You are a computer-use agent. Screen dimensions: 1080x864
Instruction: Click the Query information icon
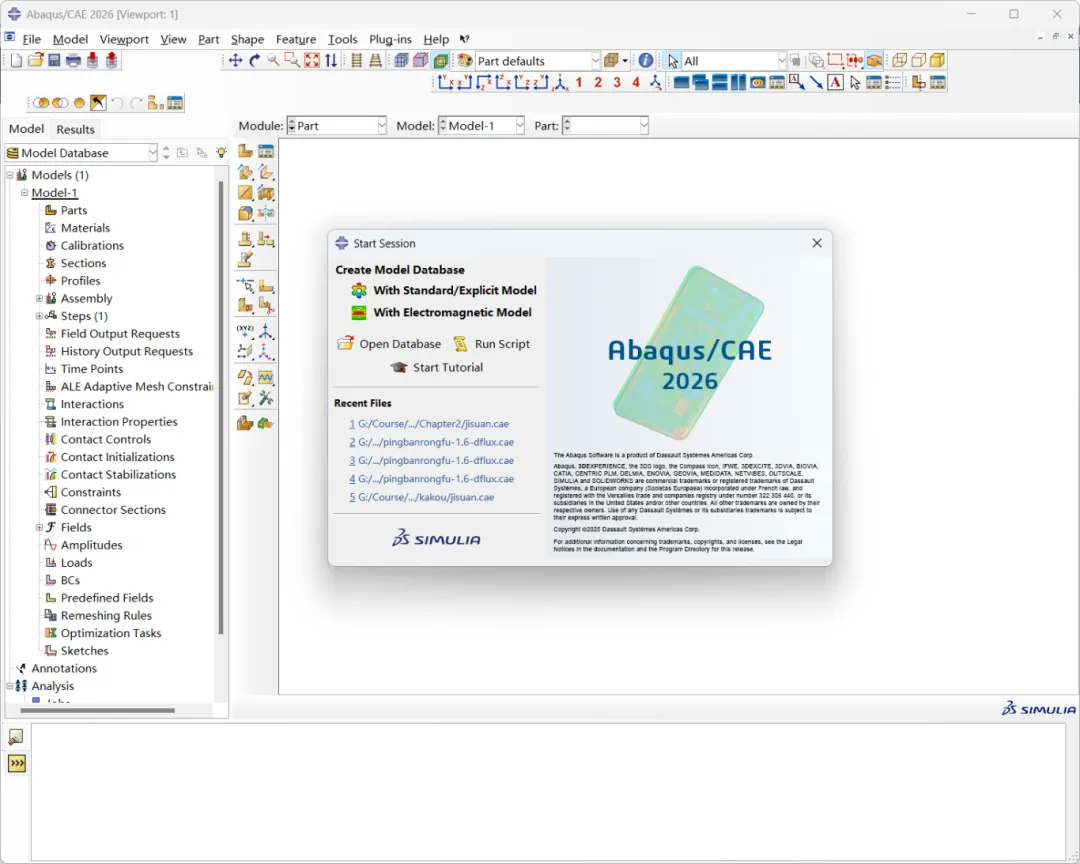coord(645,61)
